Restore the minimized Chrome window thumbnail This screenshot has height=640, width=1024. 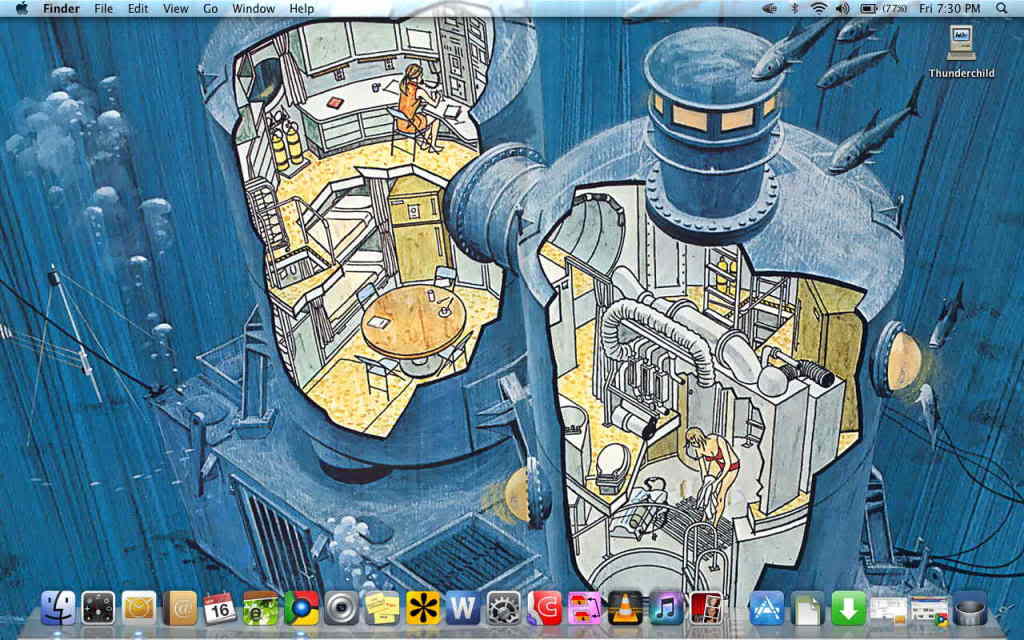pyautogui.click(x=929, y=610)
